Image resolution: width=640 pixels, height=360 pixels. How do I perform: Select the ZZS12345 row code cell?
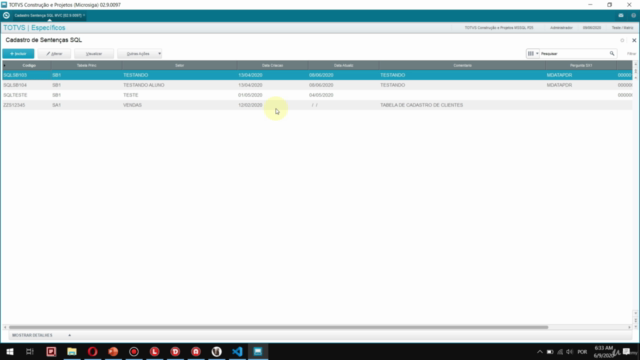coord(14,105)
